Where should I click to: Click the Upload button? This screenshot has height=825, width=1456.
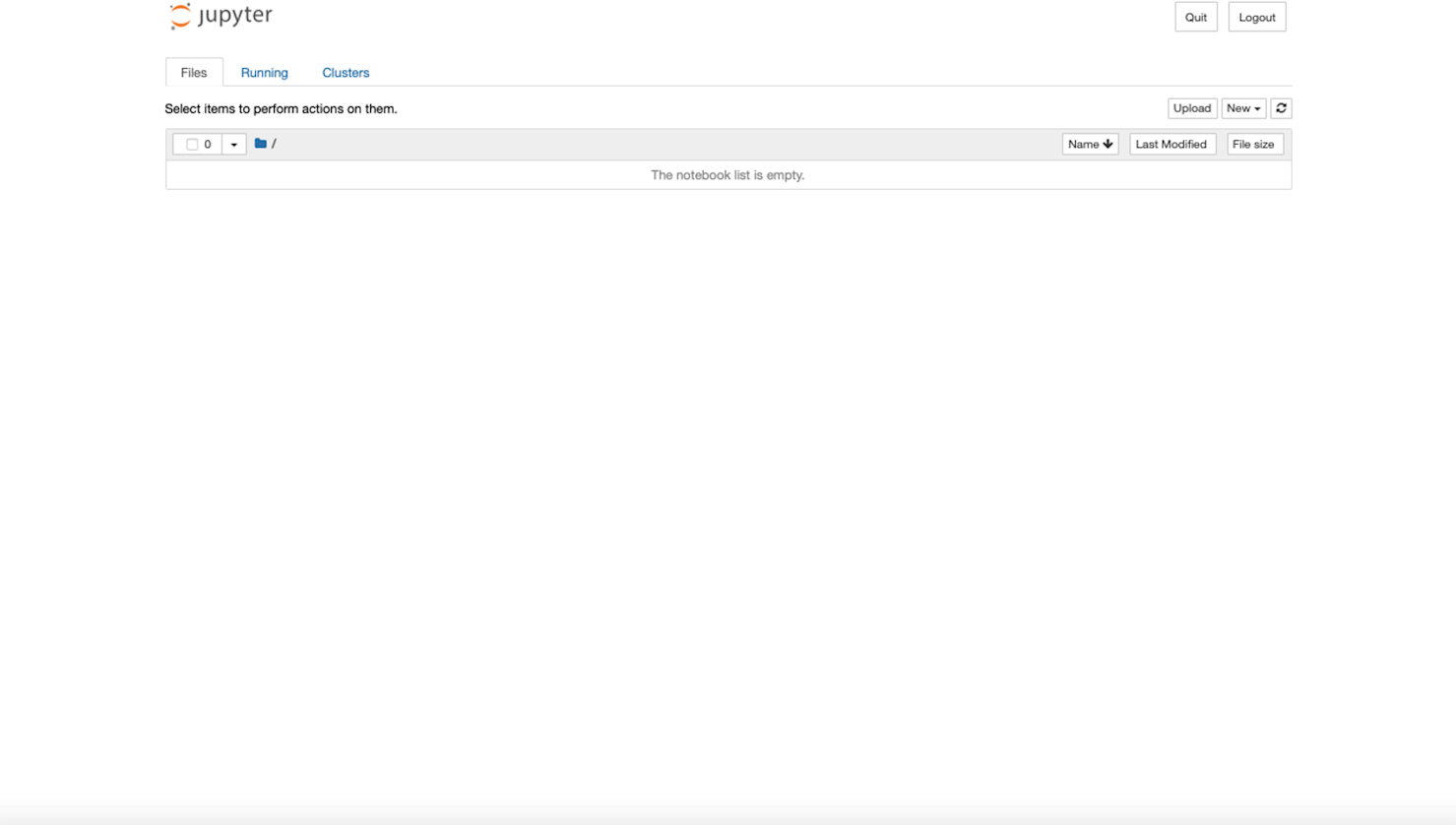click(x=1191, y=108)
